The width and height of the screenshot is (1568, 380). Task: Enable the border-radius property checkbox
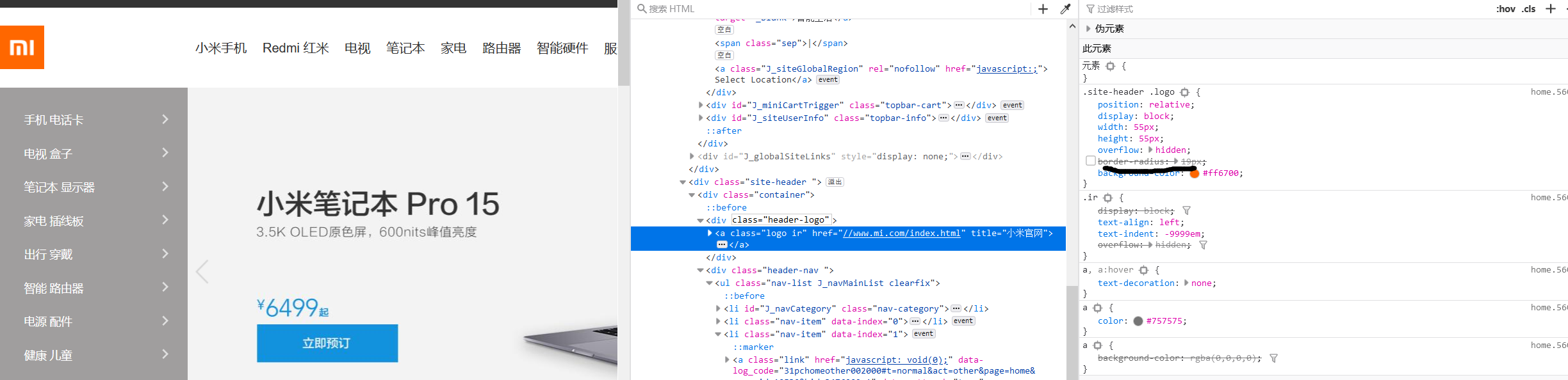[x=1090, y=161]
